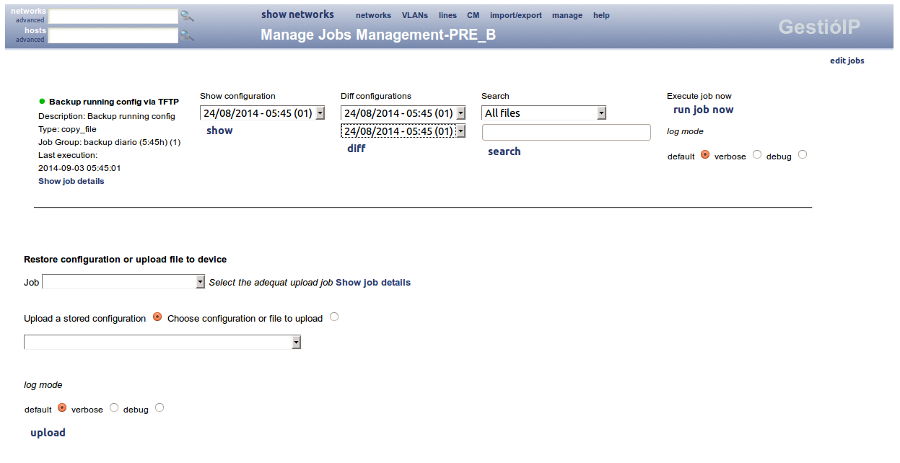The image size is (900, 463).
Task: Click the hosts search input field
Action: (x=113, y=36)
